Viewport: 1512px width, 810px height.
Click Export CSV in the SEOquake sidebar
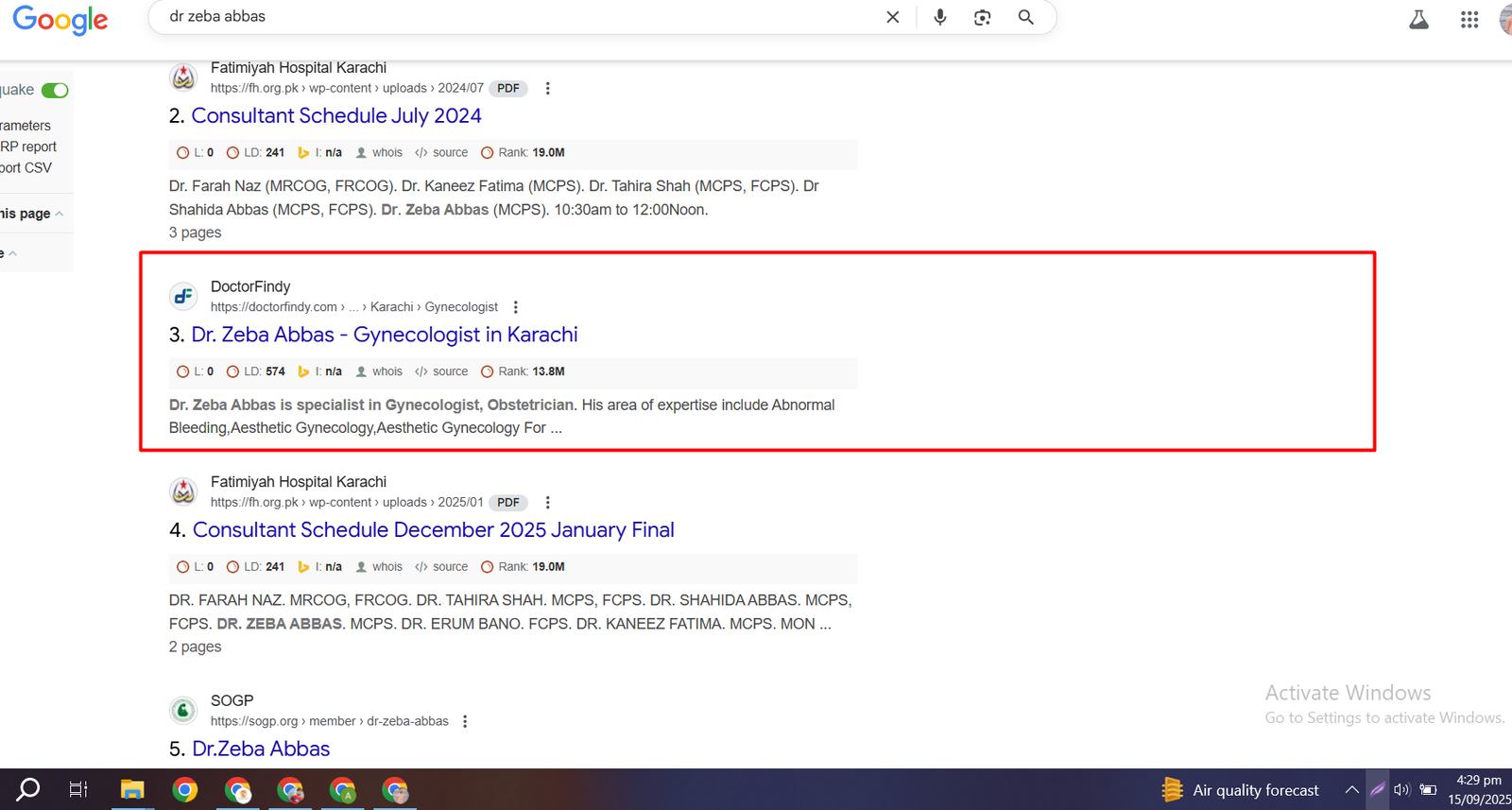pos(26,167)
